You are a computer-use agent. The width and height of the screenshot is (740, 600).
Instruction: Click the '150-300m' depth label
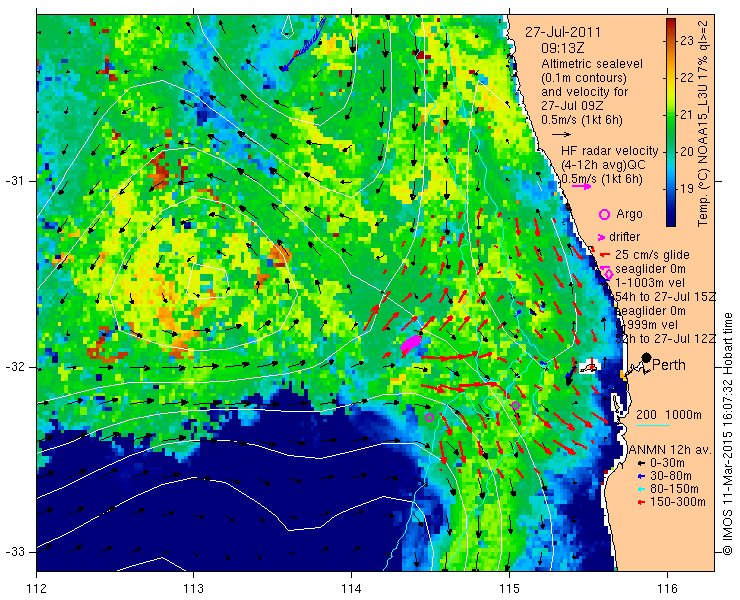pyautogui.click(x=678, y=502)
